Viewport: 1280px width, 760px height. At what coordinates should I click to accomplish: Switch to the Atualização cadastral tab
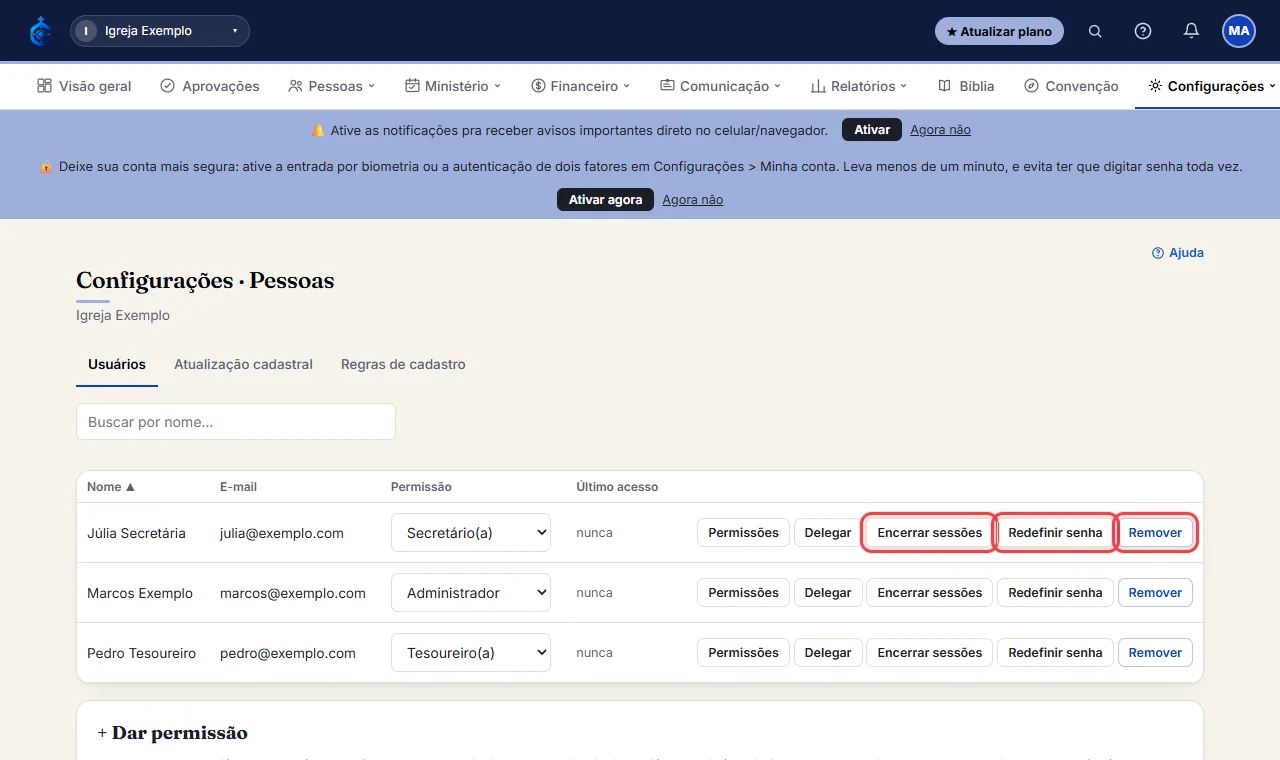[x=243, y=364]
